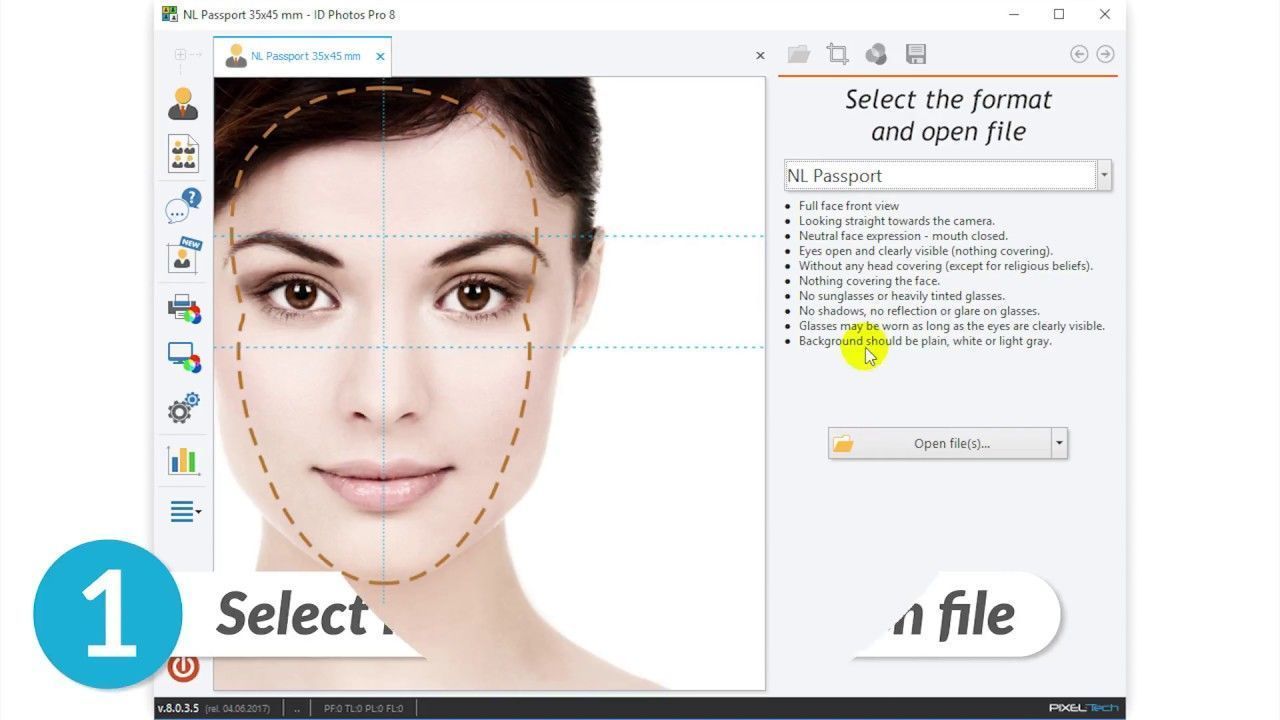Open the statistics bar chart icon
Screen dimensions: 1280x720
click(x=183, y=460)
